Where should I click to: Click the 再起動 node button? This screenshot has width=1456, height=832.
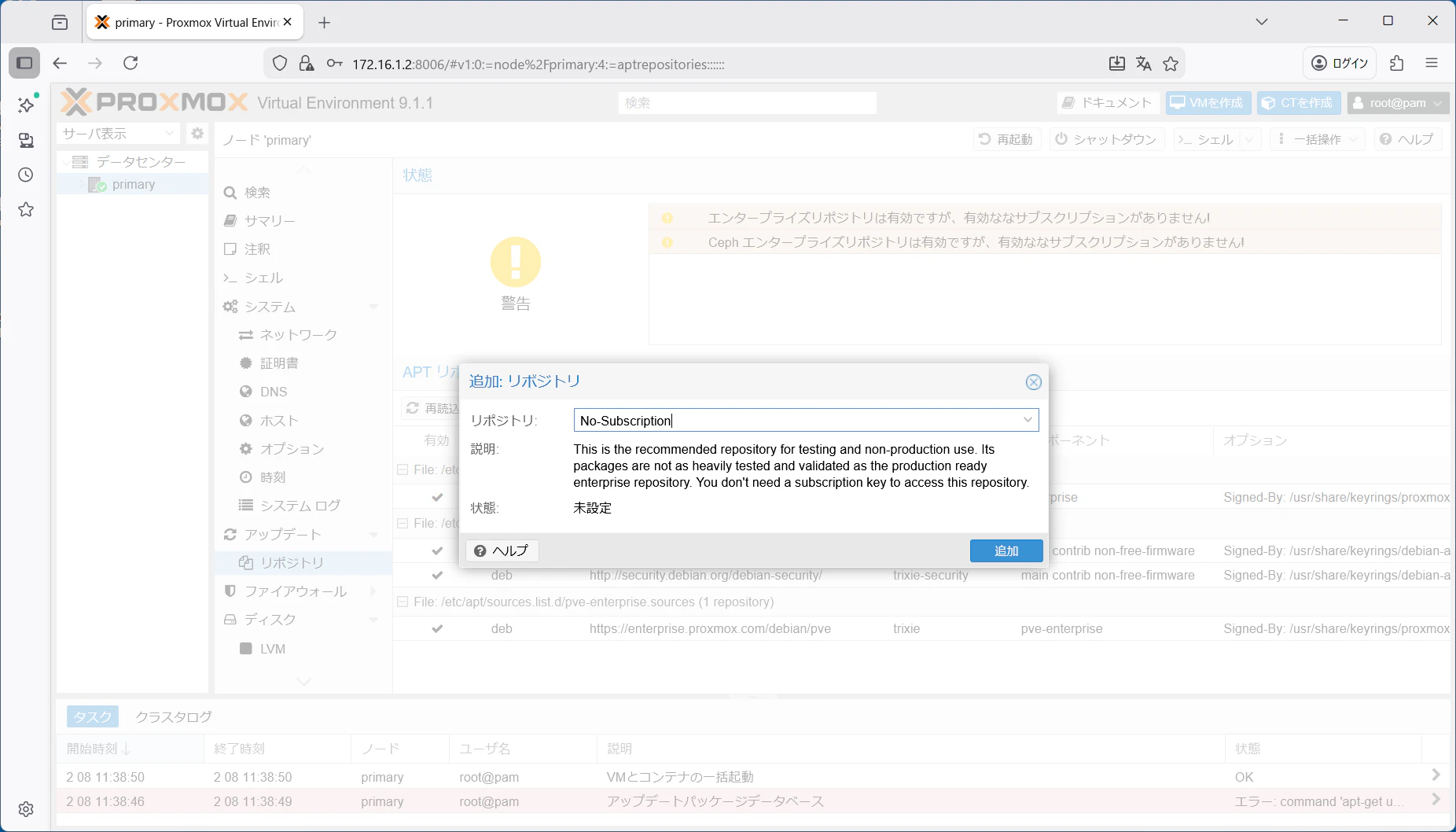(x=1006, y=139)
